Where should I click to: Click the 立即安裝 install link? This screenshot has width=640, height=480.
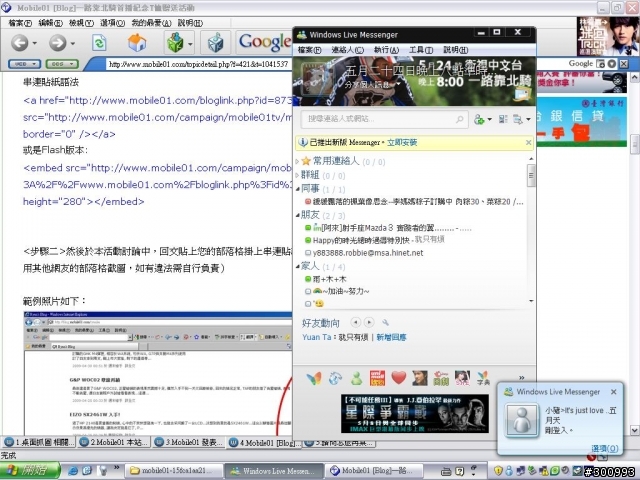(402, 142)
